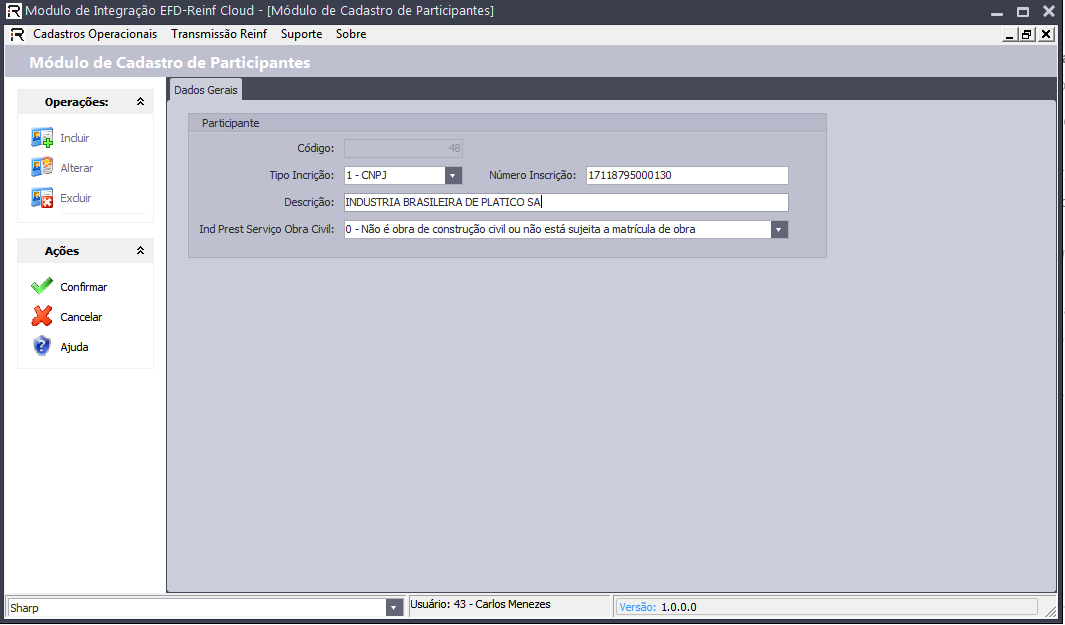Image resolution: width=1065 pixels, height=625 pixels.
Task: Click the disabled Código field
Action: click(403, 148)
